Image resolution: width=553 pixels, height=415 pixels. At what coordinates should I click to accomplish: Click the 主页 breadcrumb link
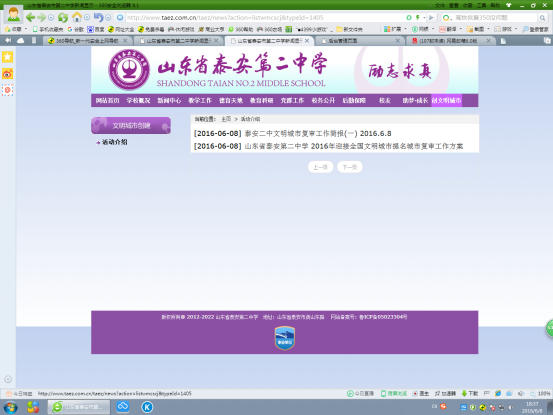point(226,119)
